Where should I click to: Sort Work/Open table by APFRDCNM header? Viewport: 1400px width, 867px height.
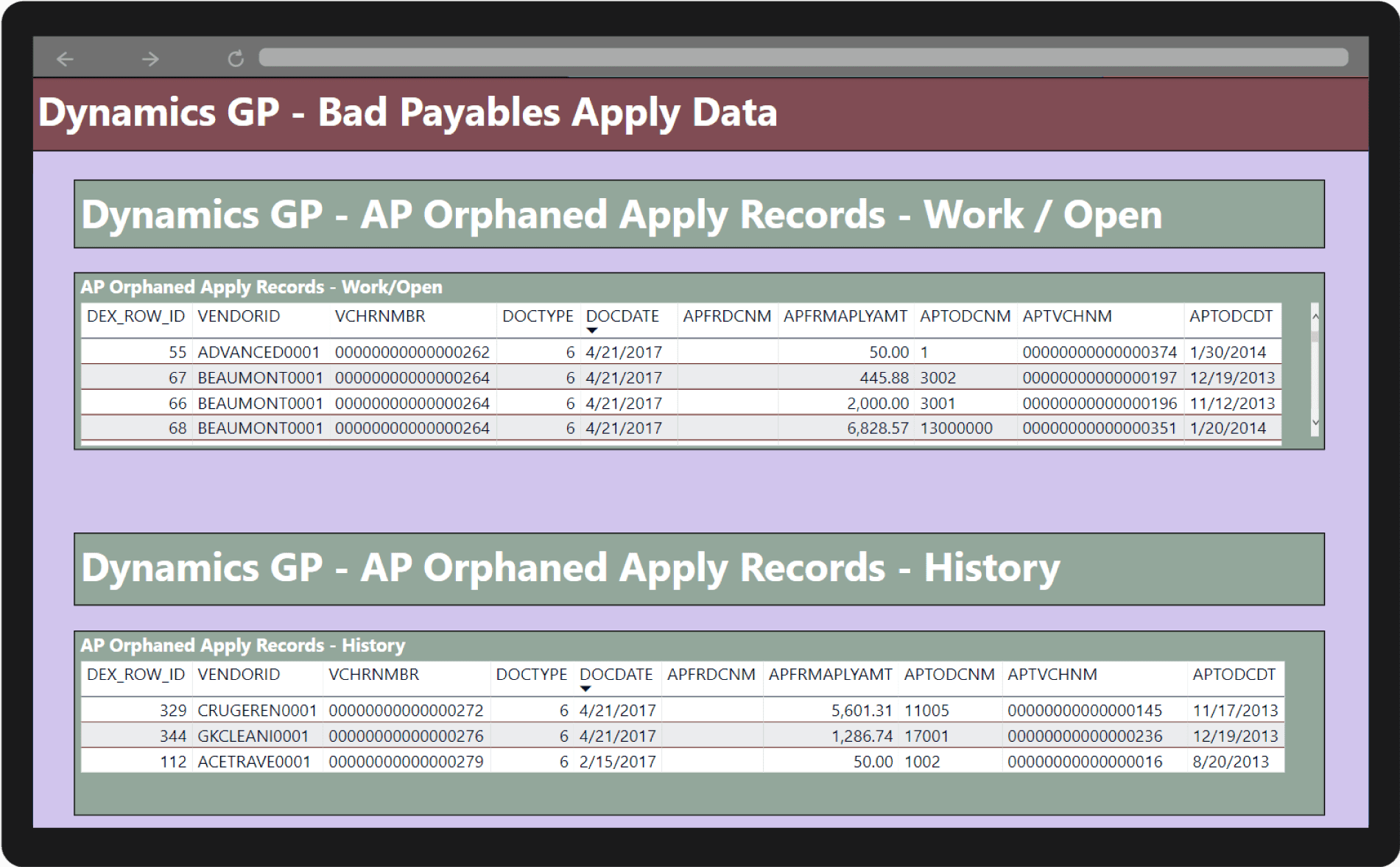tap(727, 316)
